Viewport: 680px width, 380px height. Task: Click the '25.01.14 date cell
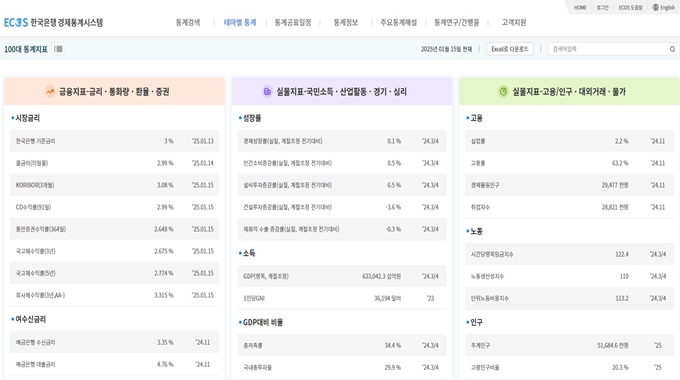[203, 163]
